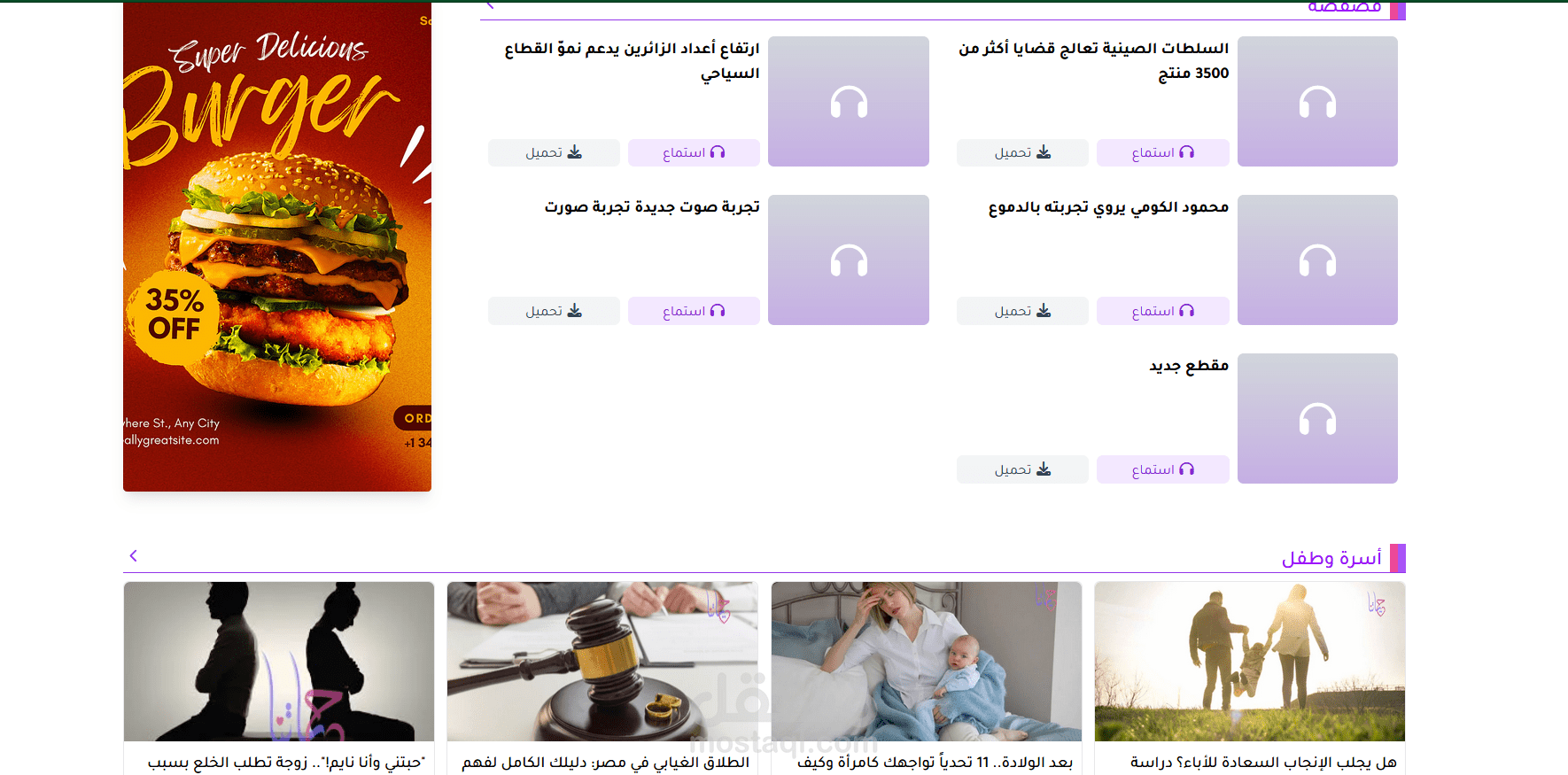1568x775 pixels.
Task: Listen to السلطات الصينية audio clip
Action: pyautogui.click(x=1162, y=152)
